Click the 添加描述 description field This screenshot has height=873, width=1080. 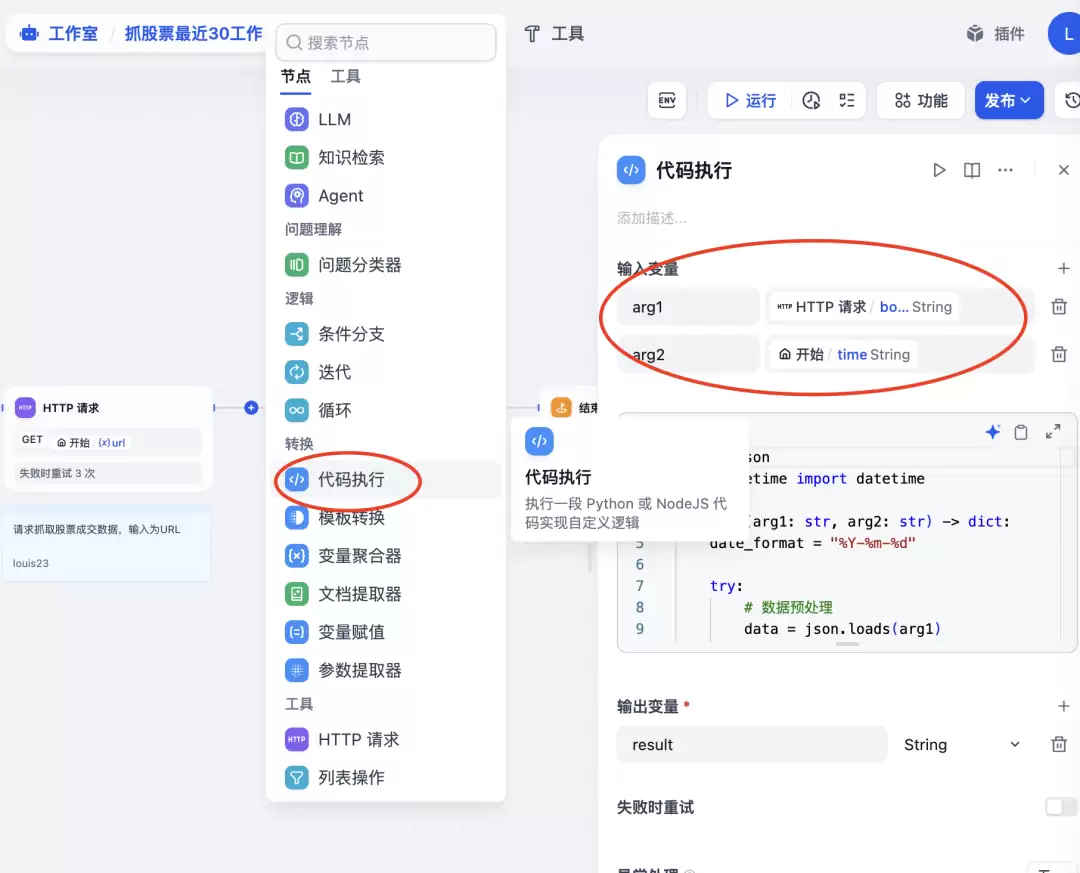[652, 218]
